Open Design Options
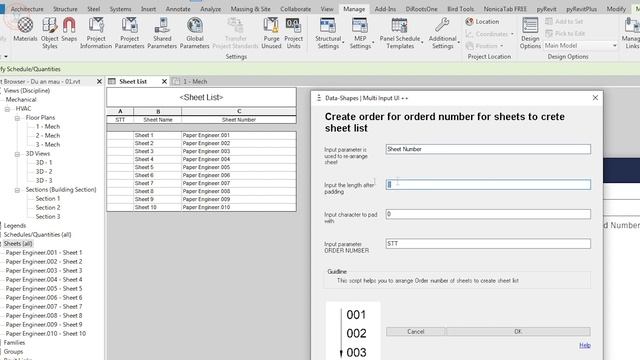Viewport: 640px width, 360px height. [530, 33]
